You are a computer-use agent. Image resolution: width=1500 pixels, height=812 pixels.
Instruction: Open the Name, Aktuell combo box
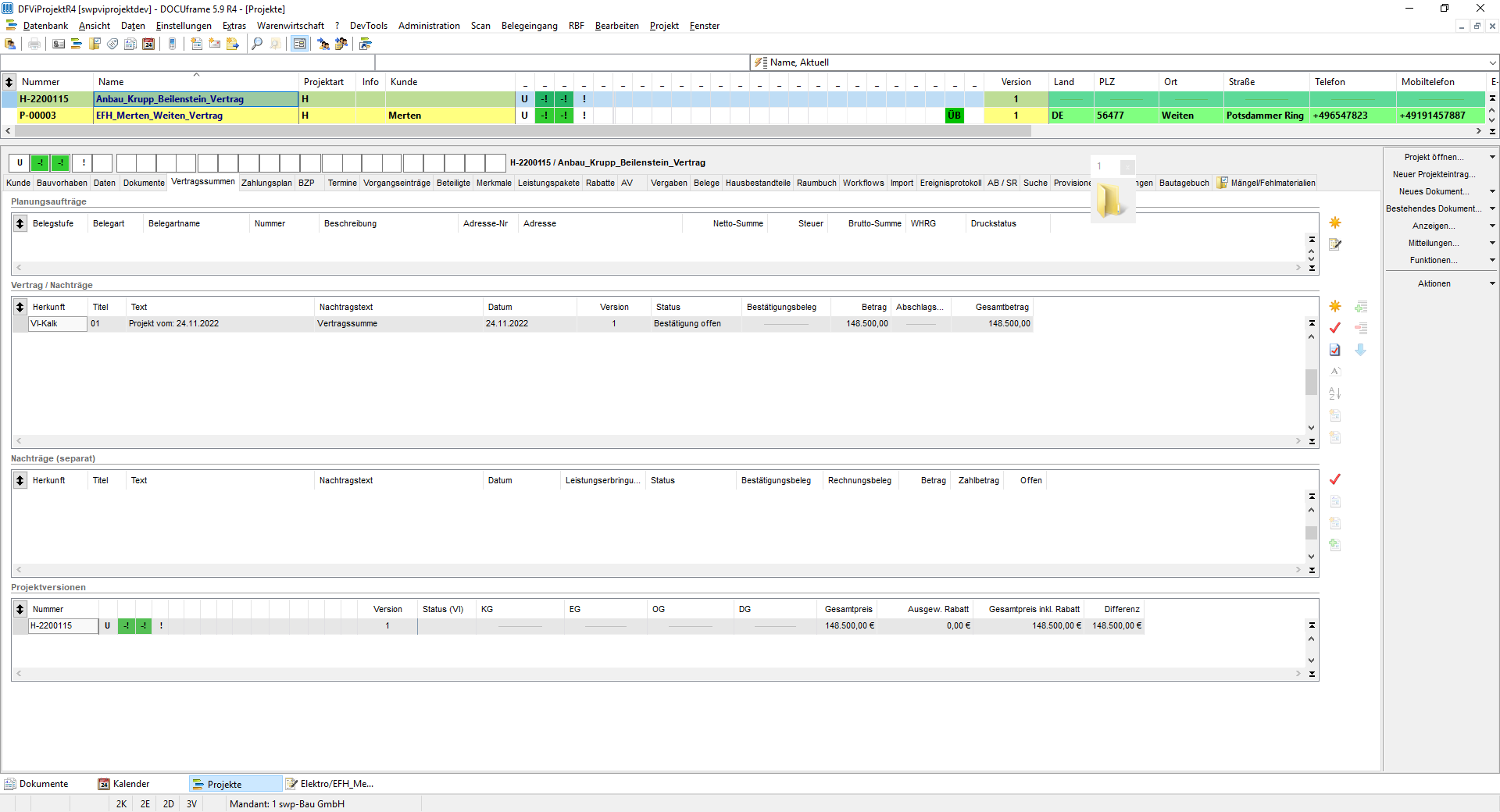[x=1123, y=62]
